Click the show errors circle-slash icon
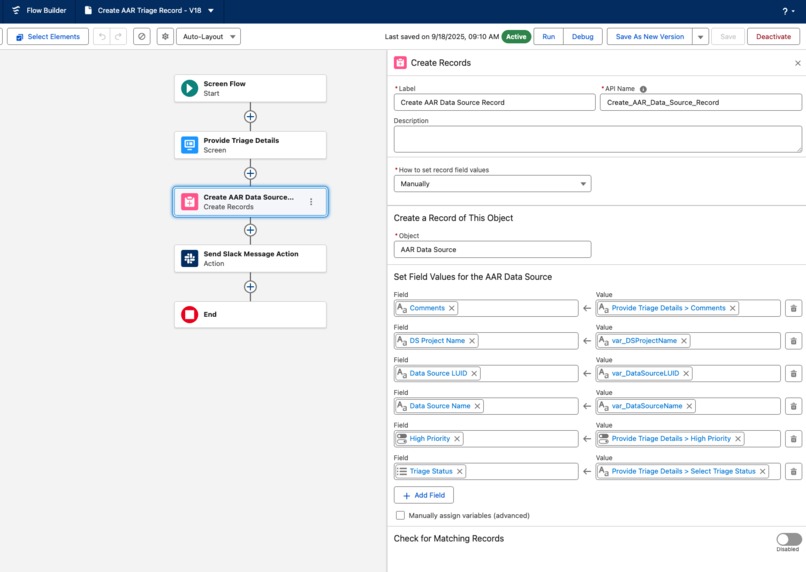Screen dimensions: 806x572 (x=142, y=36)
